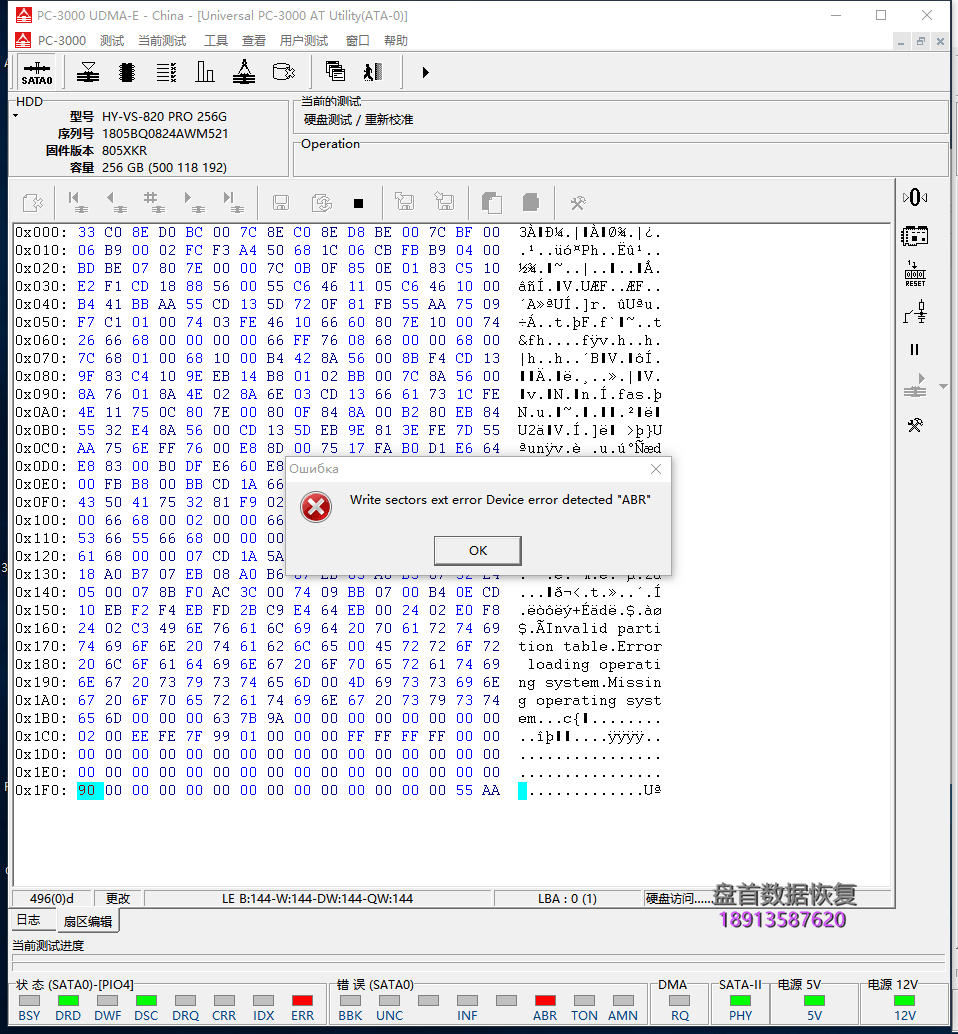Screen dimensions: 958x1034
Task: Open the editor tools wrench icon
Action: [578, 203]
